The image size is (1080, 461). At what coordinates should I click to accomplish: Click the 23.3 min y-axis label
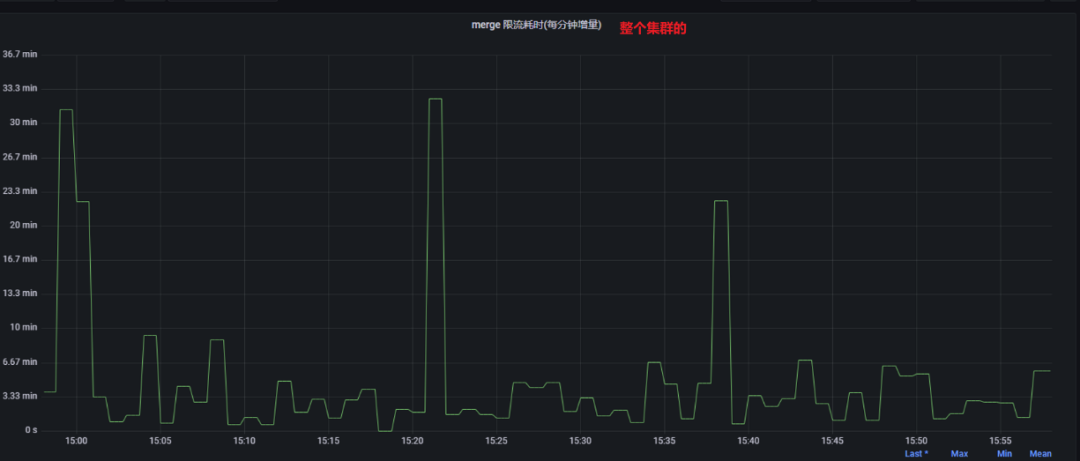tap(20, 191)
